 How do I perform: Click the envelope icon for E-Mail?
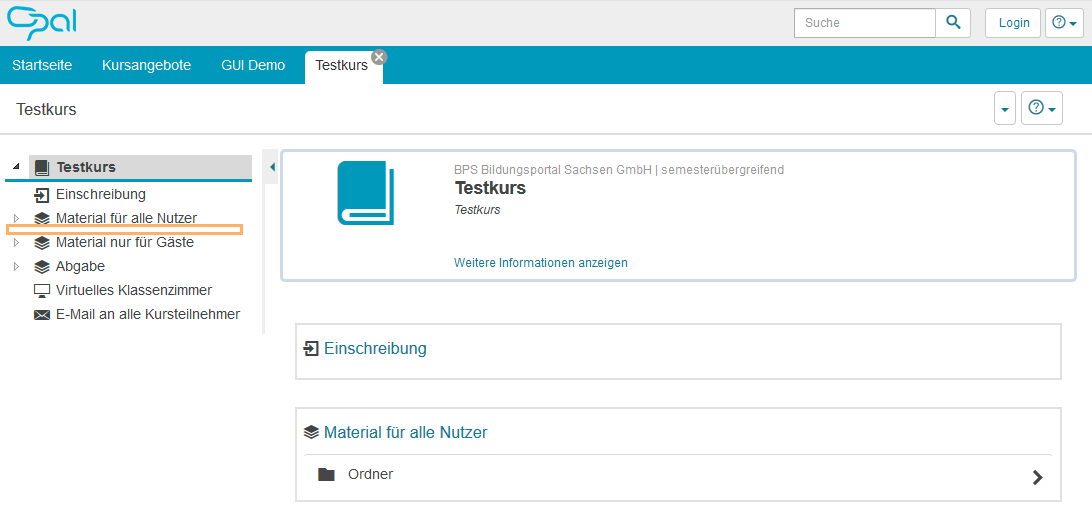[x=41, y=315]
